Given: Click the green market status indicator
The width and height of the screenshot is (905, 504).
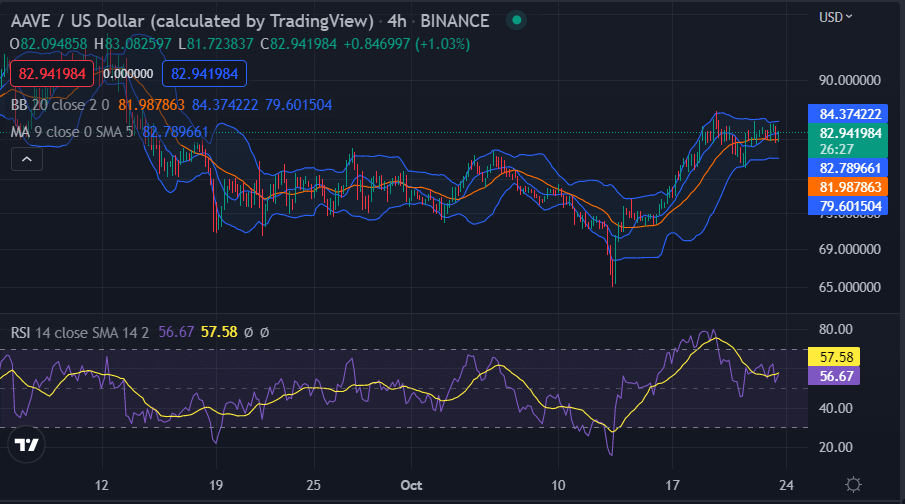Looking at the screenshot, I should point(517,20).
